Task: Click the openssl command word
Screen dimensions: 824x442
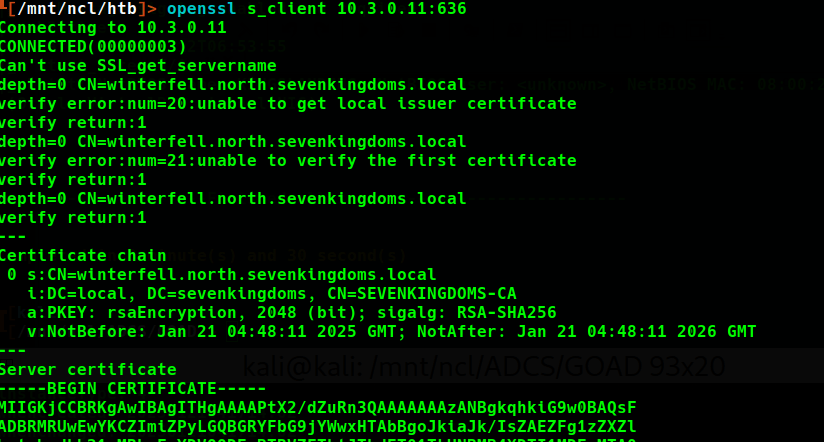Action: click(202, 9)
